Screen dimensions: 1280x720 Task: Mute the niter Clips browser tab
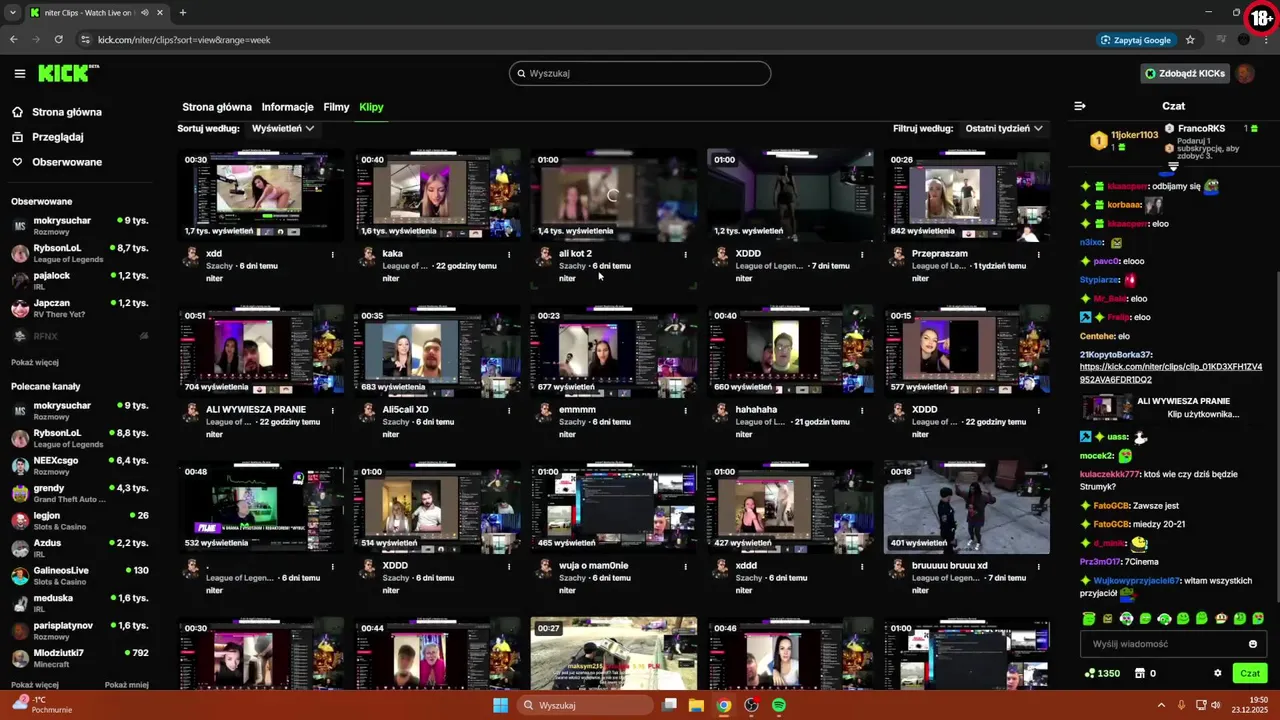point(145,13)
